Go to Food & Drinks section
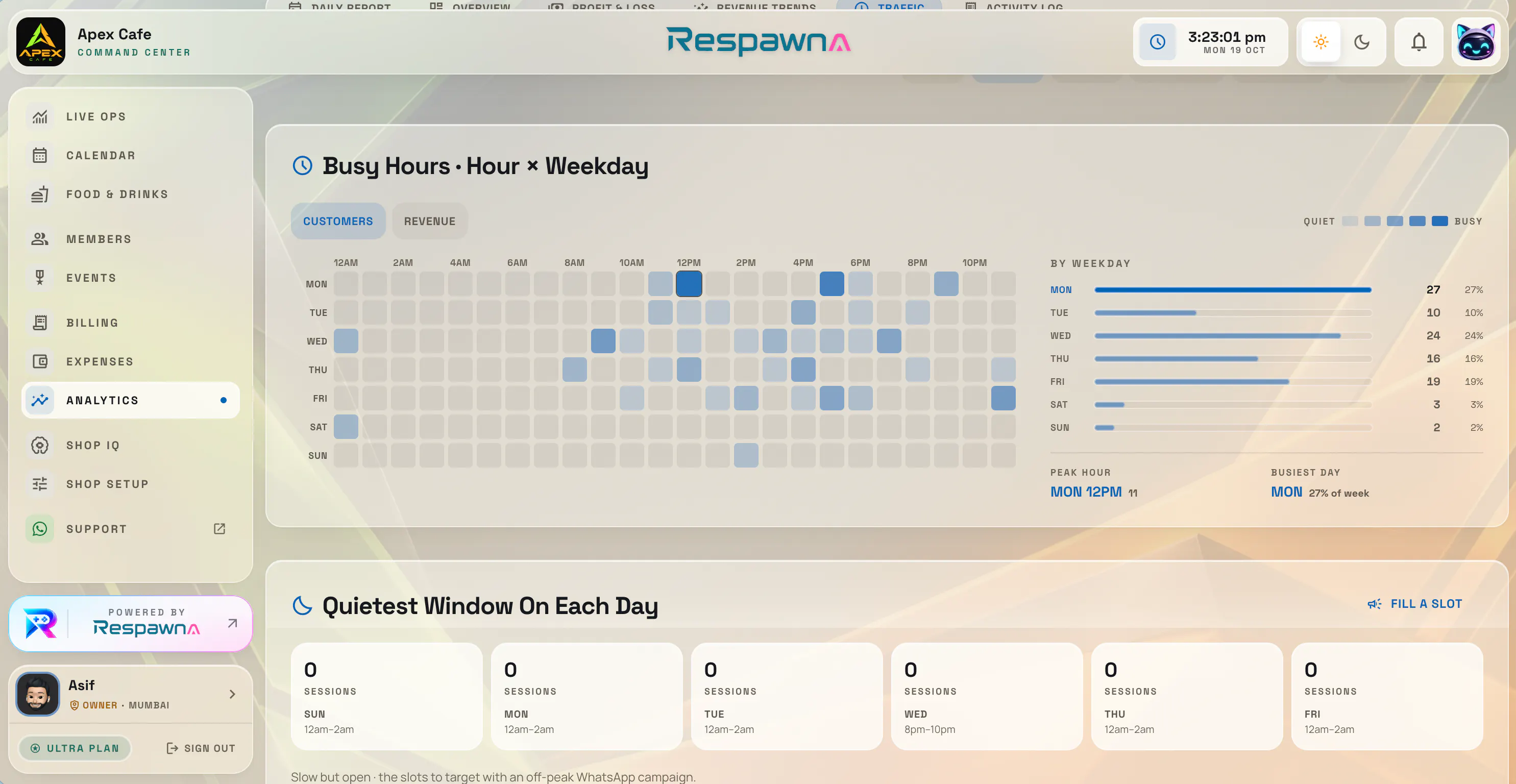Image resolution: width=1516 pixels, height=784 pixels. pos(131,194)
